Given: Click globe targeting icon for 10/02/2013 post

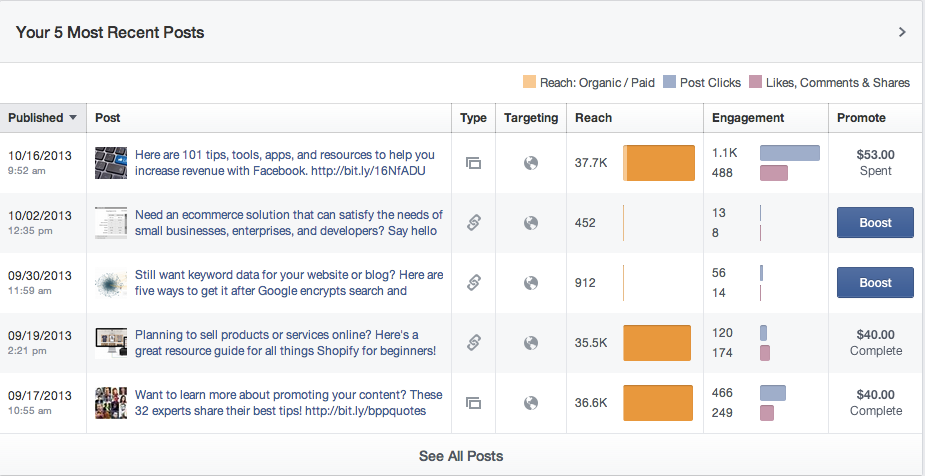Looking at the screenshot, I should click(531, 223).
